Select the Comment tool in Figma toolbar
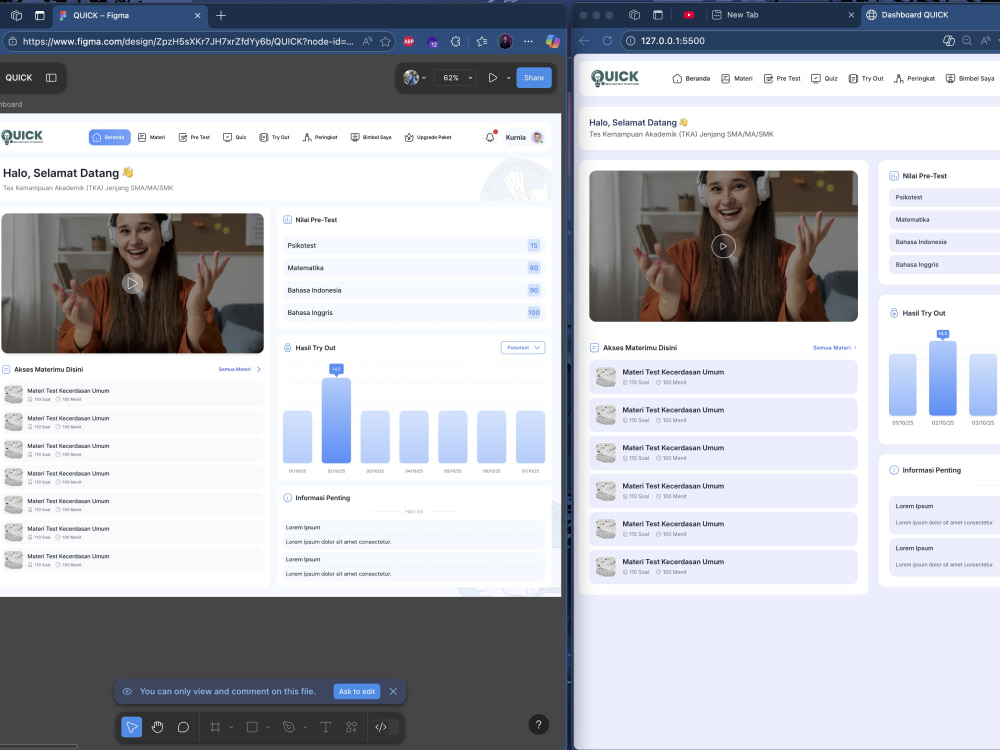 [183, 727]
